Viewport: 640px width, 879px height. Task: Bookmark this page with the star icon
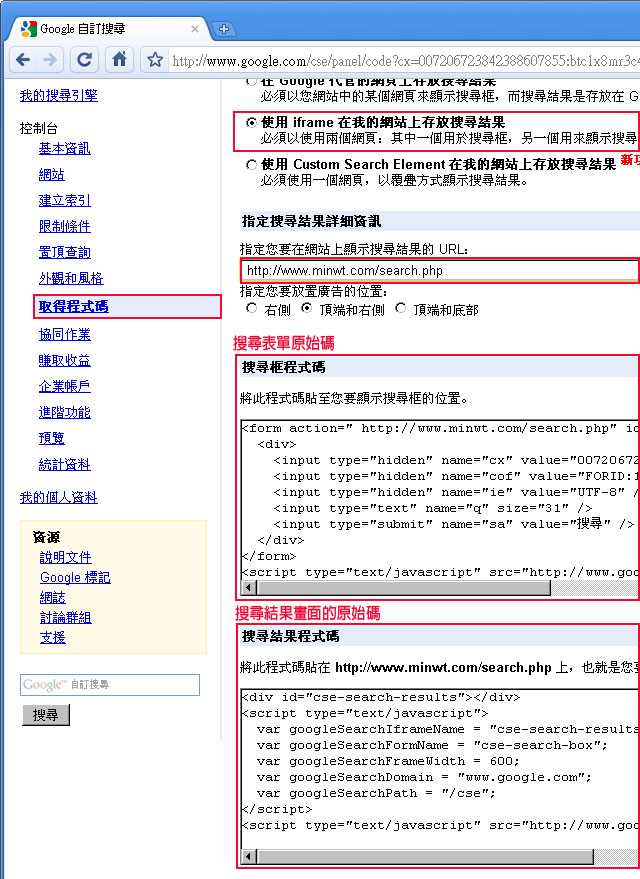point(155,60)
